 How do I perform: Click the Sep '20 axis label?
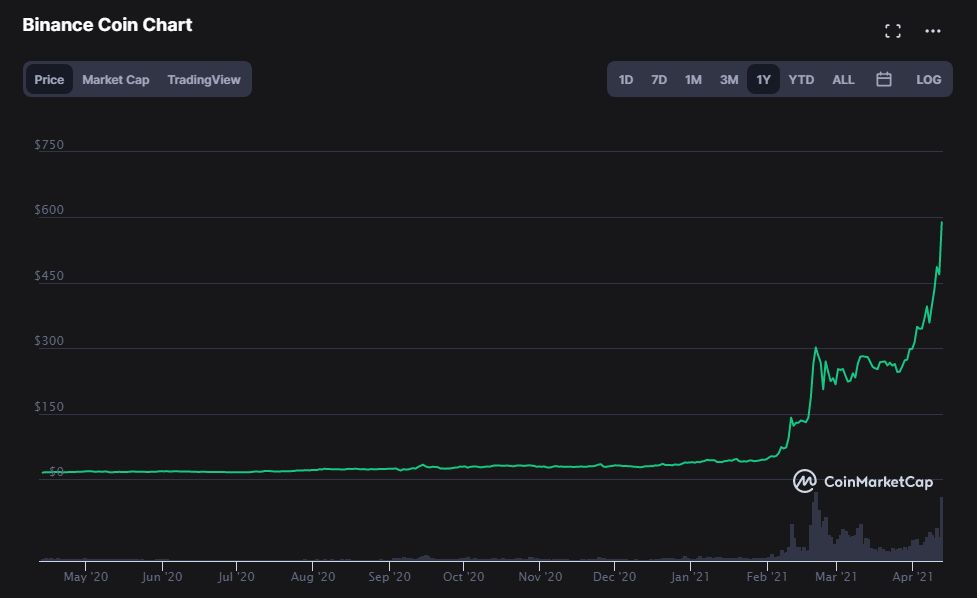389,577
